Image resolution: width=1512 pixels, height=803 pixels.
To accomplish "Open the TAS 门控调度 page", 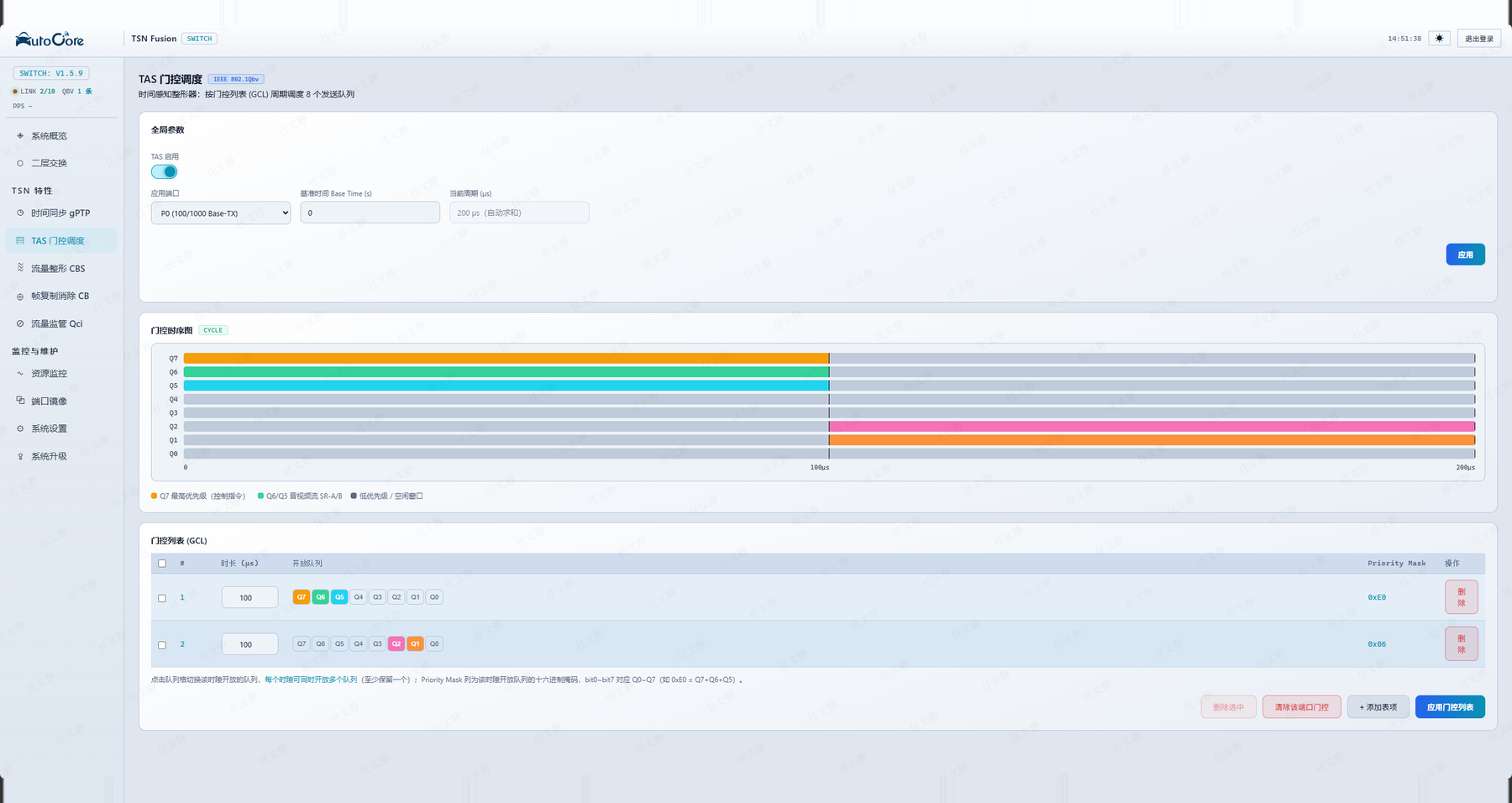I will (x=61, y=241).
